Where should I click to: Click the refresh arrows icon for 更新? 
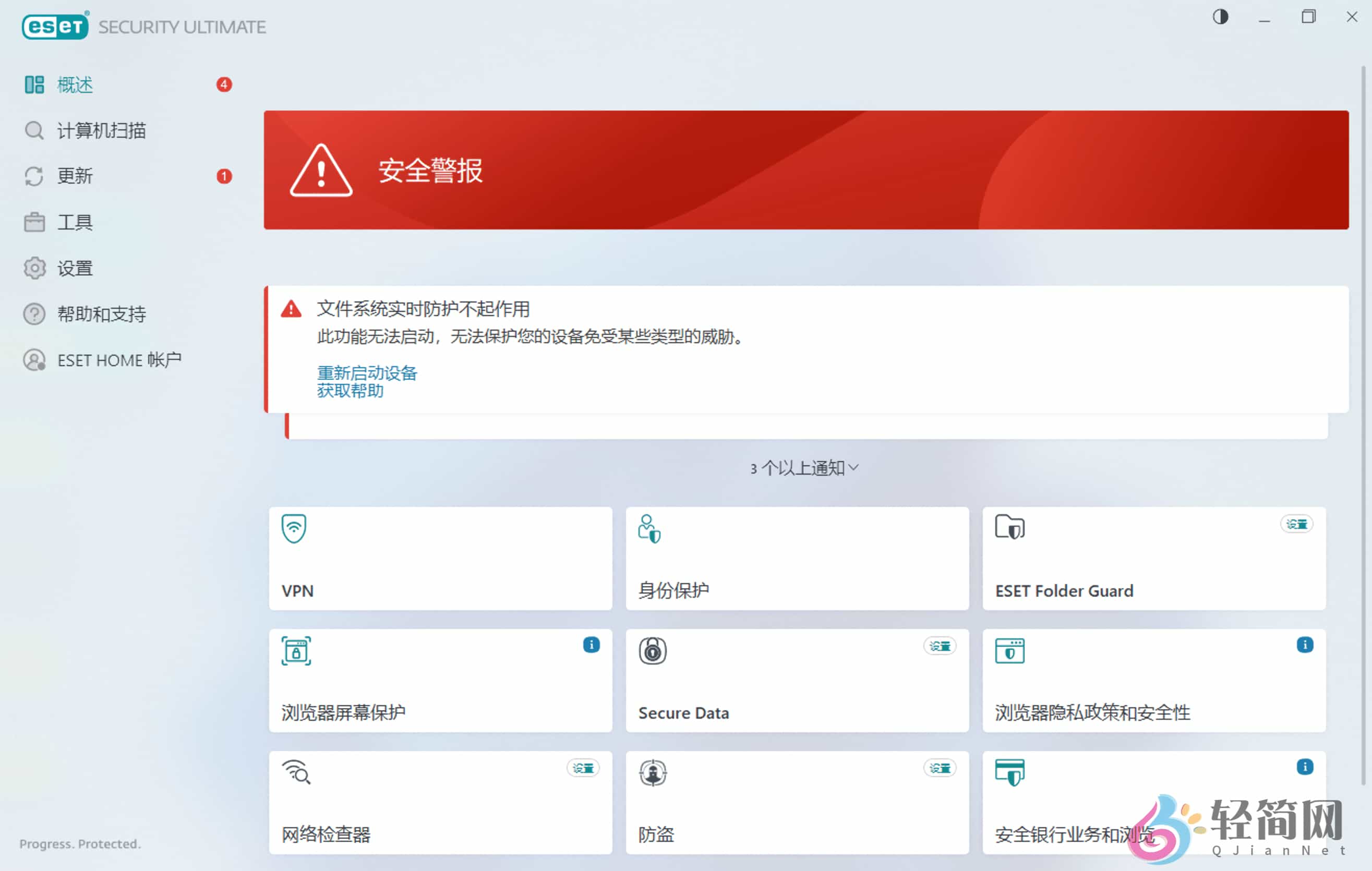click(x=34, y=176)
